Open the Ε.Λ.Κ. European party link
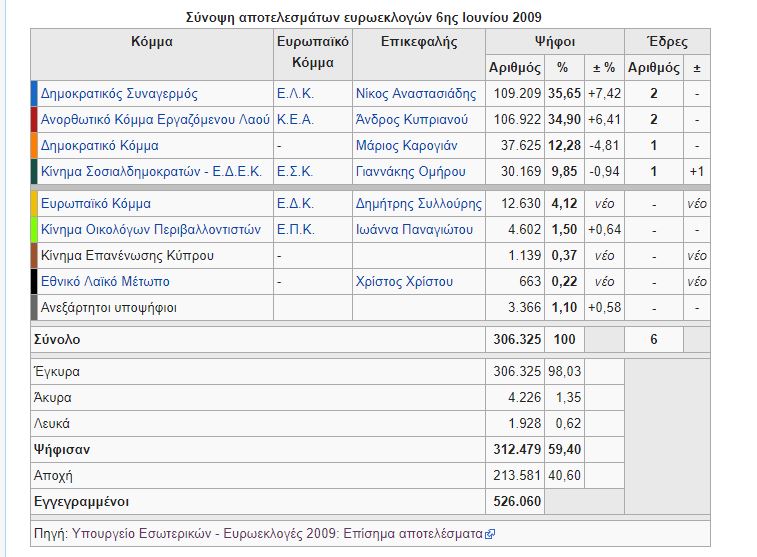The height and width of the screenshot is (557, 757). pos(295,94)
